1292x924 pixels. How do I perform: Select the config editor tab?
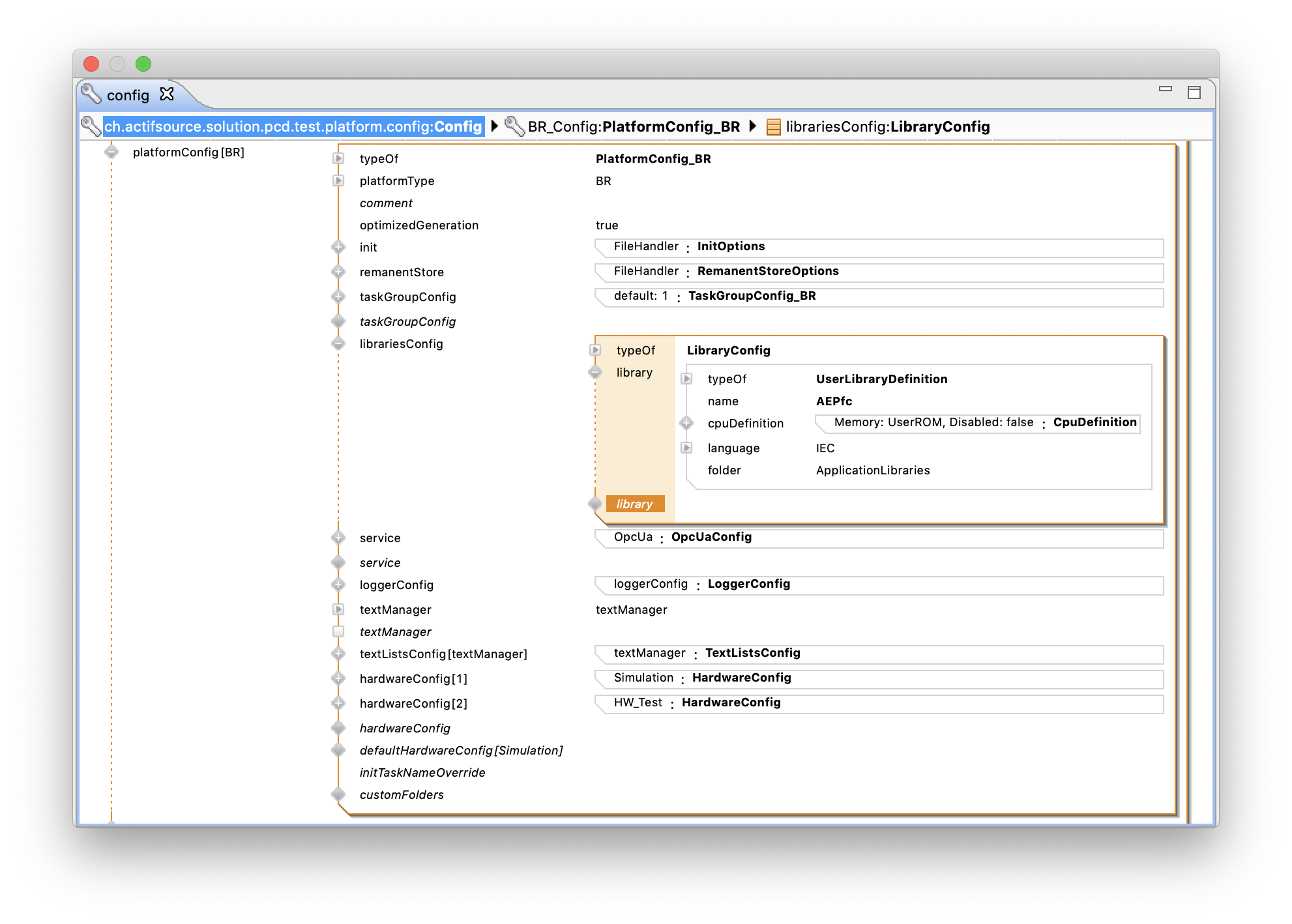click(128, 94)
